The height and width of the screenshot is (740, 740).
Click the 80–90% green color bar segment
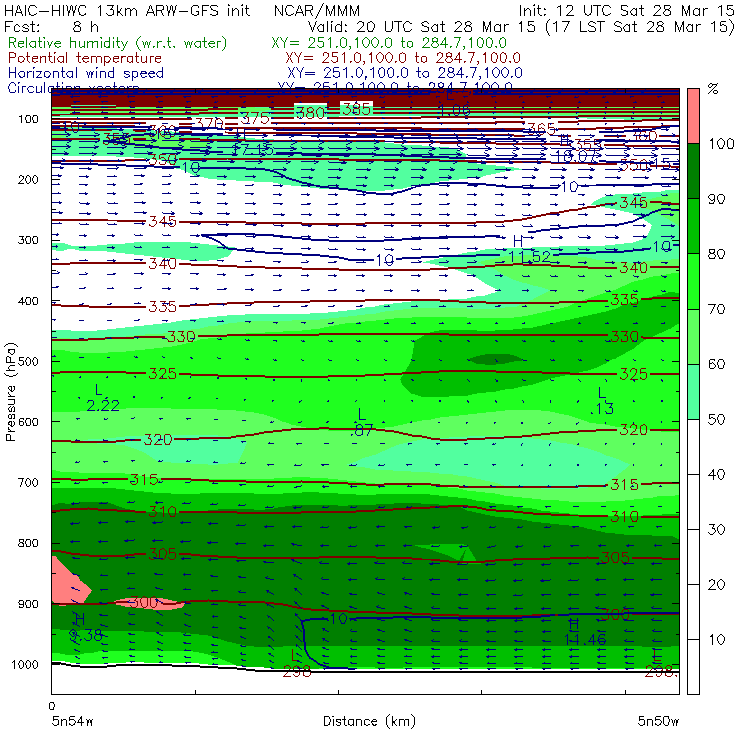click(x=693, y=226)
